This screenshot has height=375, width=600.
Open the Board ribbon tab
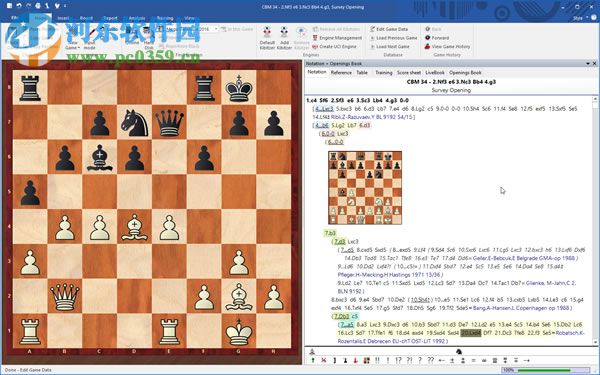pos(86,18)
